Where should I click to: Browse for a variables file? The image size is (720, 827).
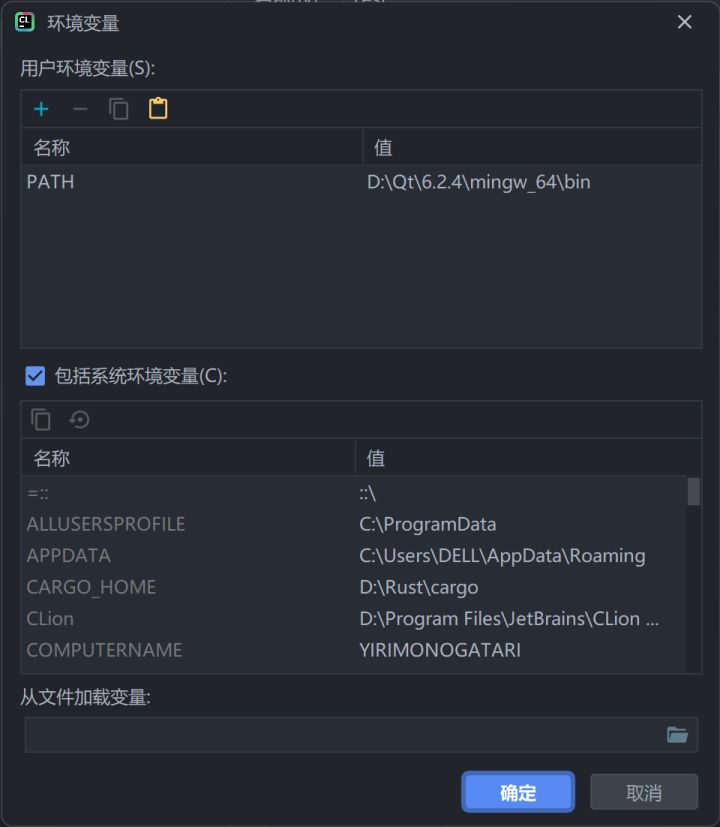(678, 734)
